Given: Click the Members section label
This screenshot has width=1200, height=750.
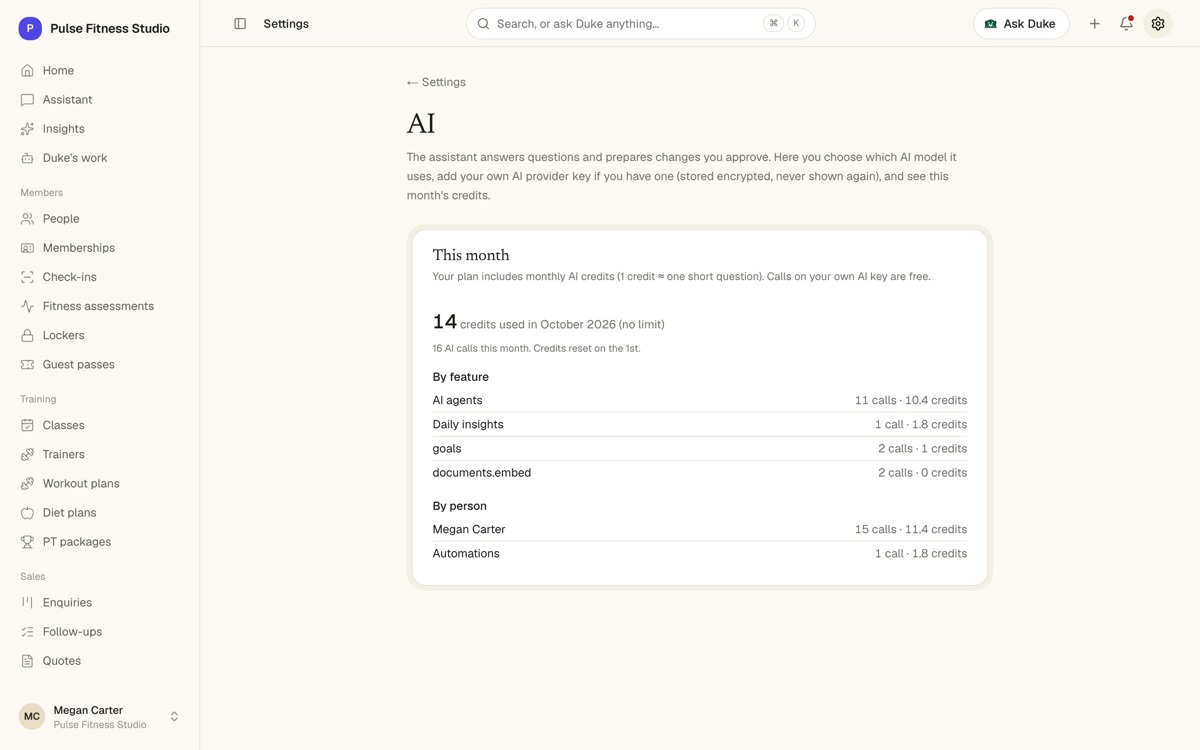Looking at the screenshot, I should coord(41,192).
